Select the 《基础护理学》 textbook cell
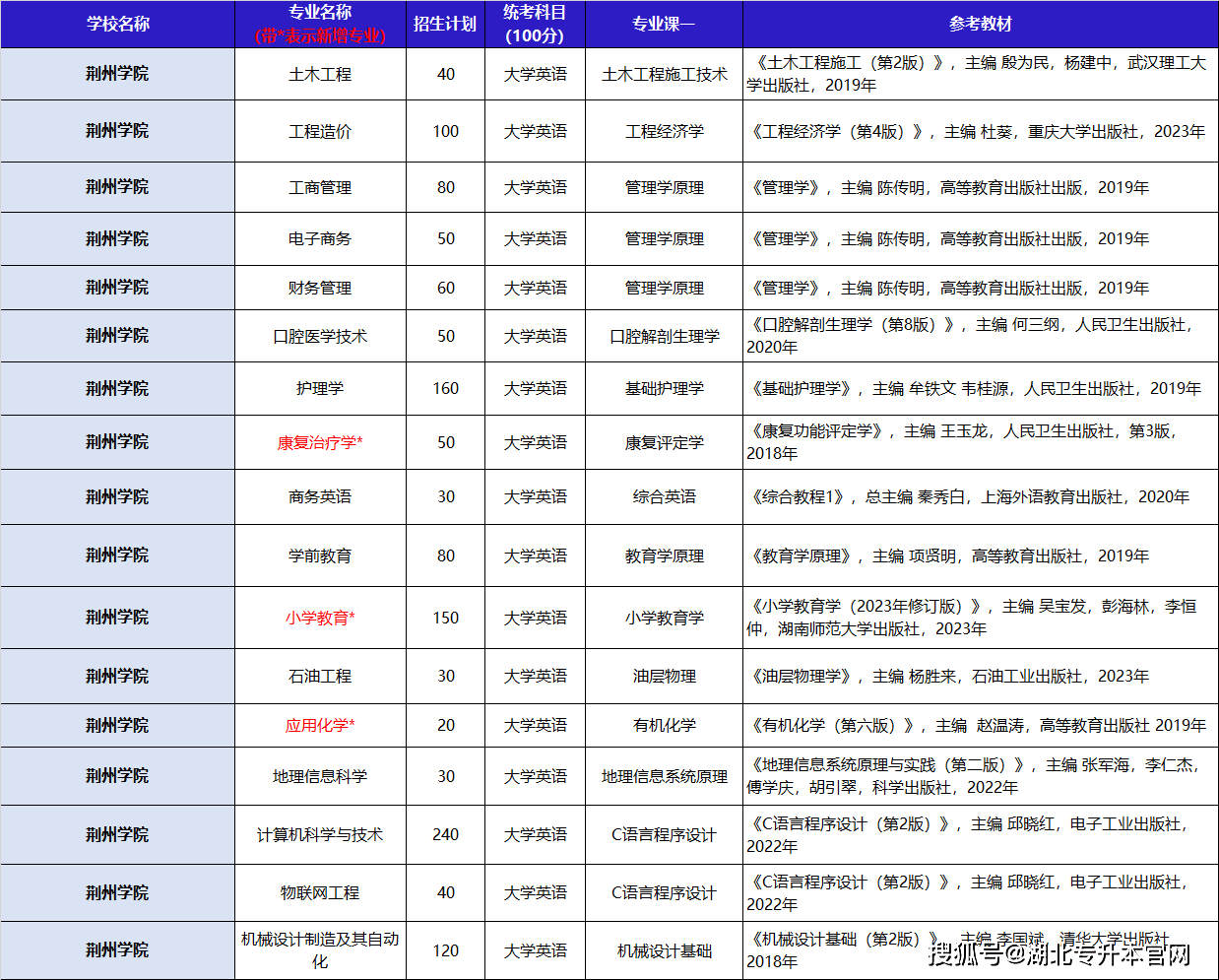The width and height of the screenshot is (1219, 980). pyautogui.click(x=981, y=388)
